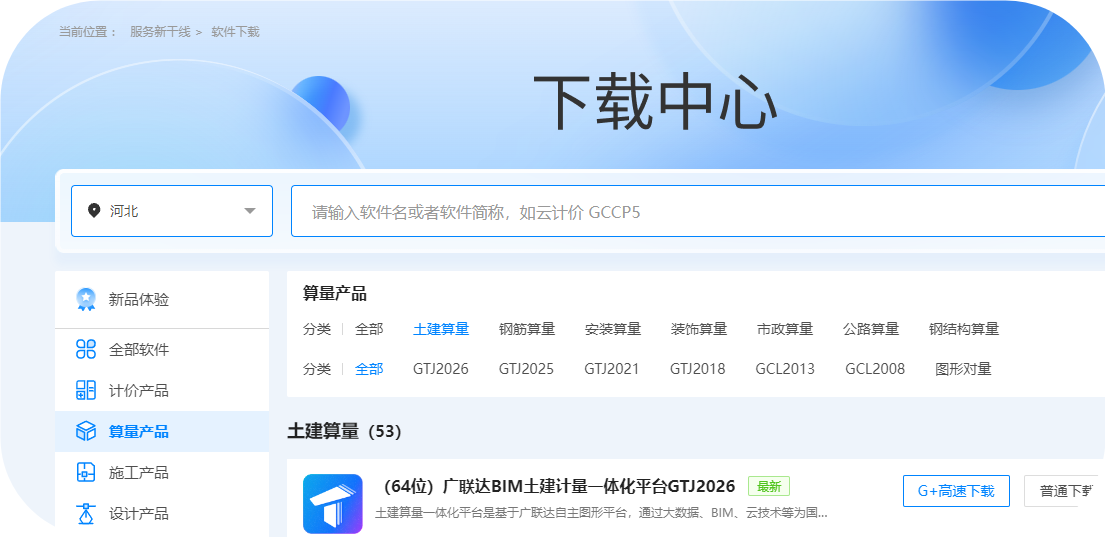Filter by version GTJ2025
This screenshot has height=537, width=1105.
[526, 369]
